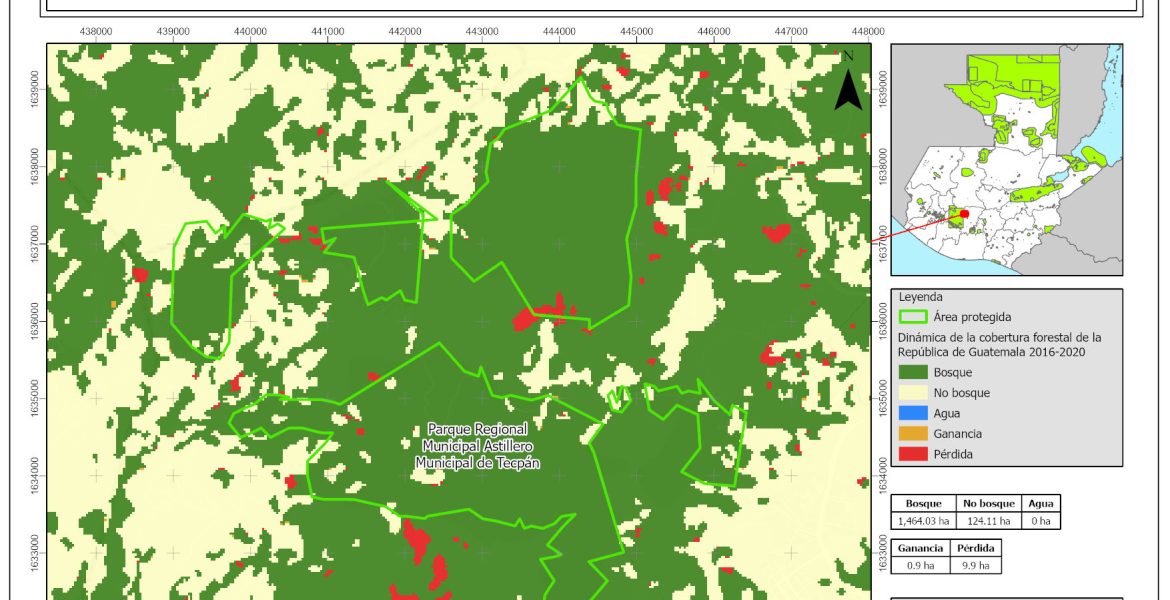This screenshot has height=600, width=1170.
Task: Select the blue Agua legend swatch
Action: 914,413
